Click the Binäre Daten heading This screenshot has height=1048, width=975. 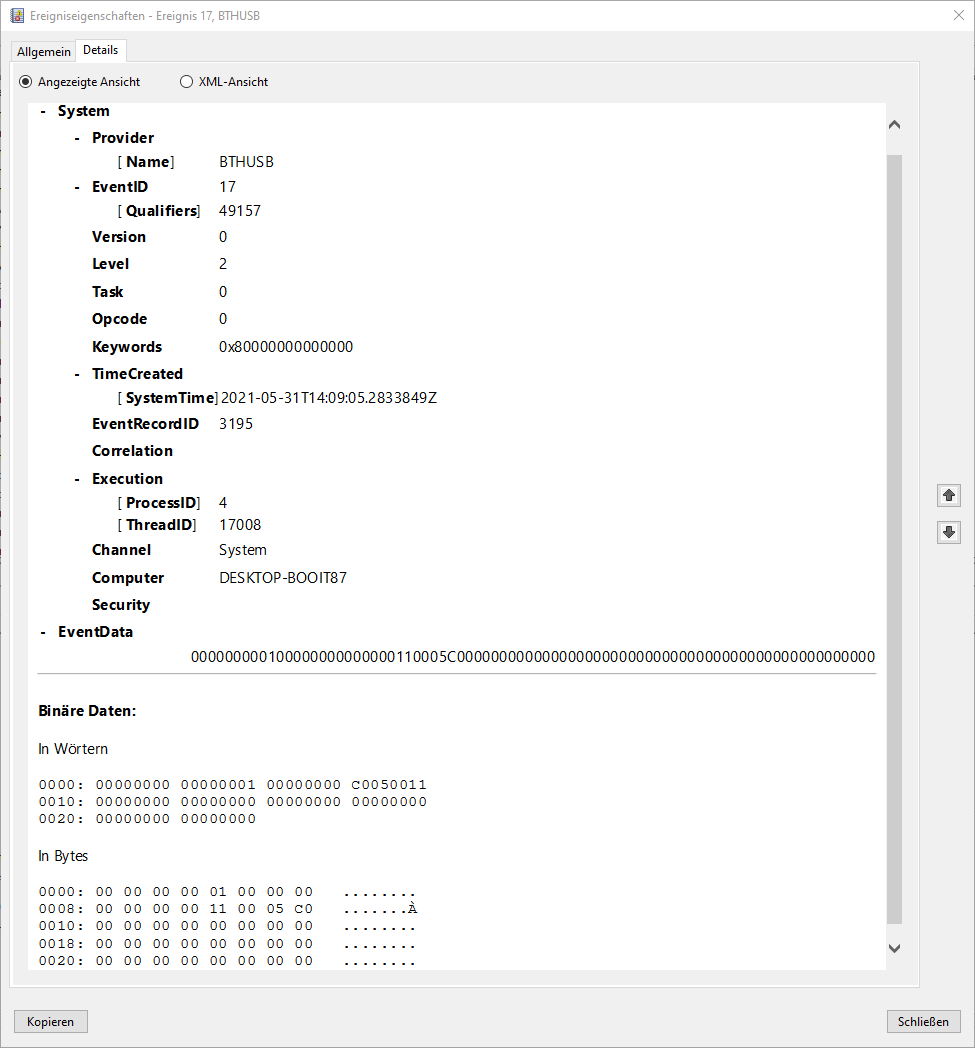pos(87,710)
